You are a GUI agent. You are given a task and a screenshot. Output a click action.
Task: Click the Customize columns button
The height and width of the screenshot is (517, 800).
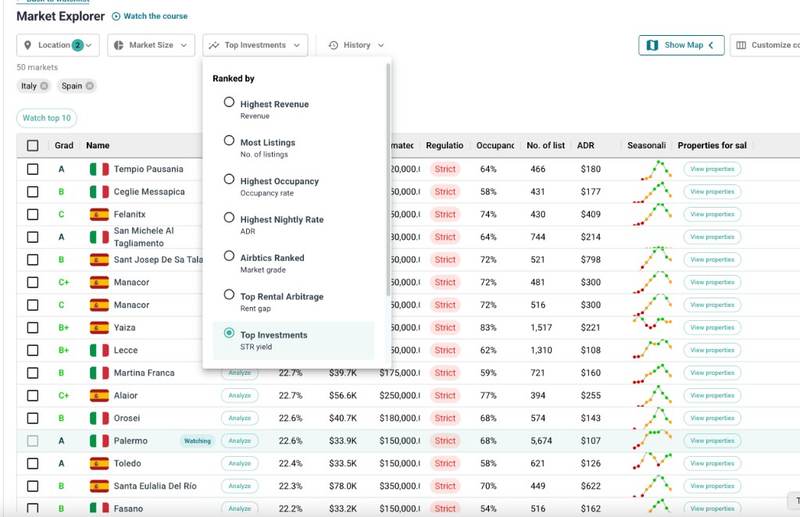click(765, 45)
